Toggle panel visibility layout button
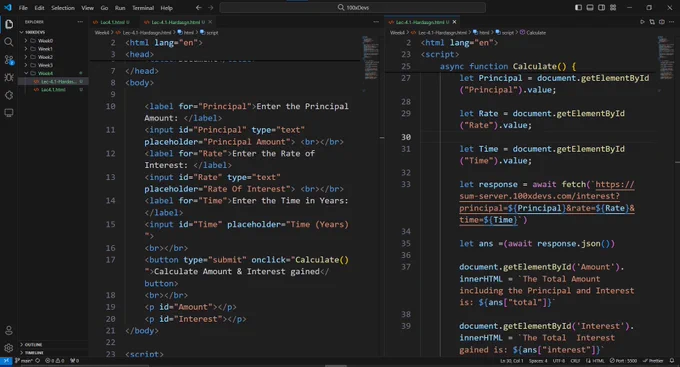This screenshot has height=367, width=680. (x=590, y=7)
